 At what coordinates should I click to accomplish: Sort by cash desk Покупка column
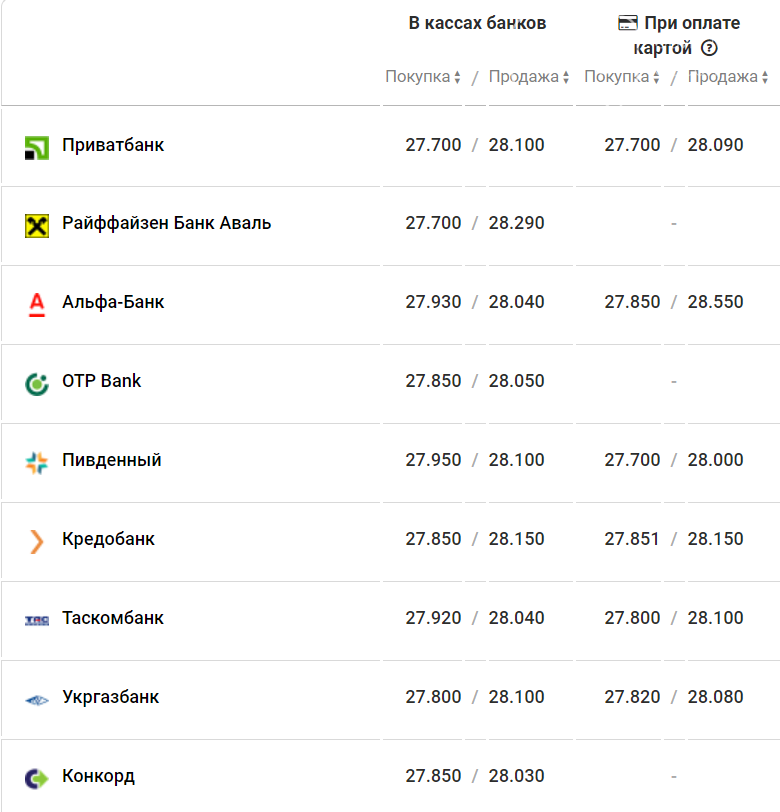423,77
